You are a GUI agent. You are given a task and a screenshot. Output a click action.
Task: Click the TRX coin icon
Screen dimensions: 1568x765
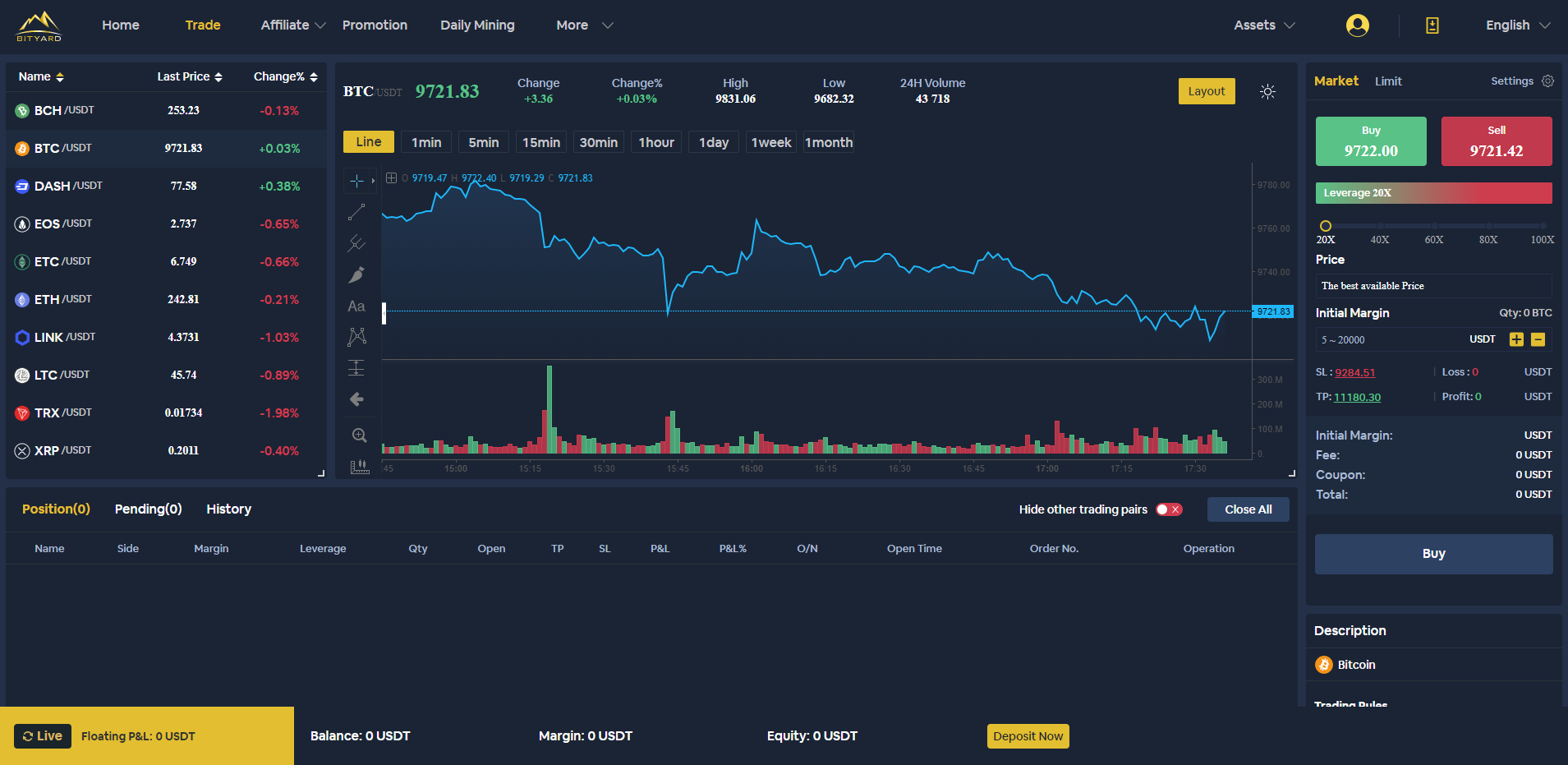click(22, 413)
